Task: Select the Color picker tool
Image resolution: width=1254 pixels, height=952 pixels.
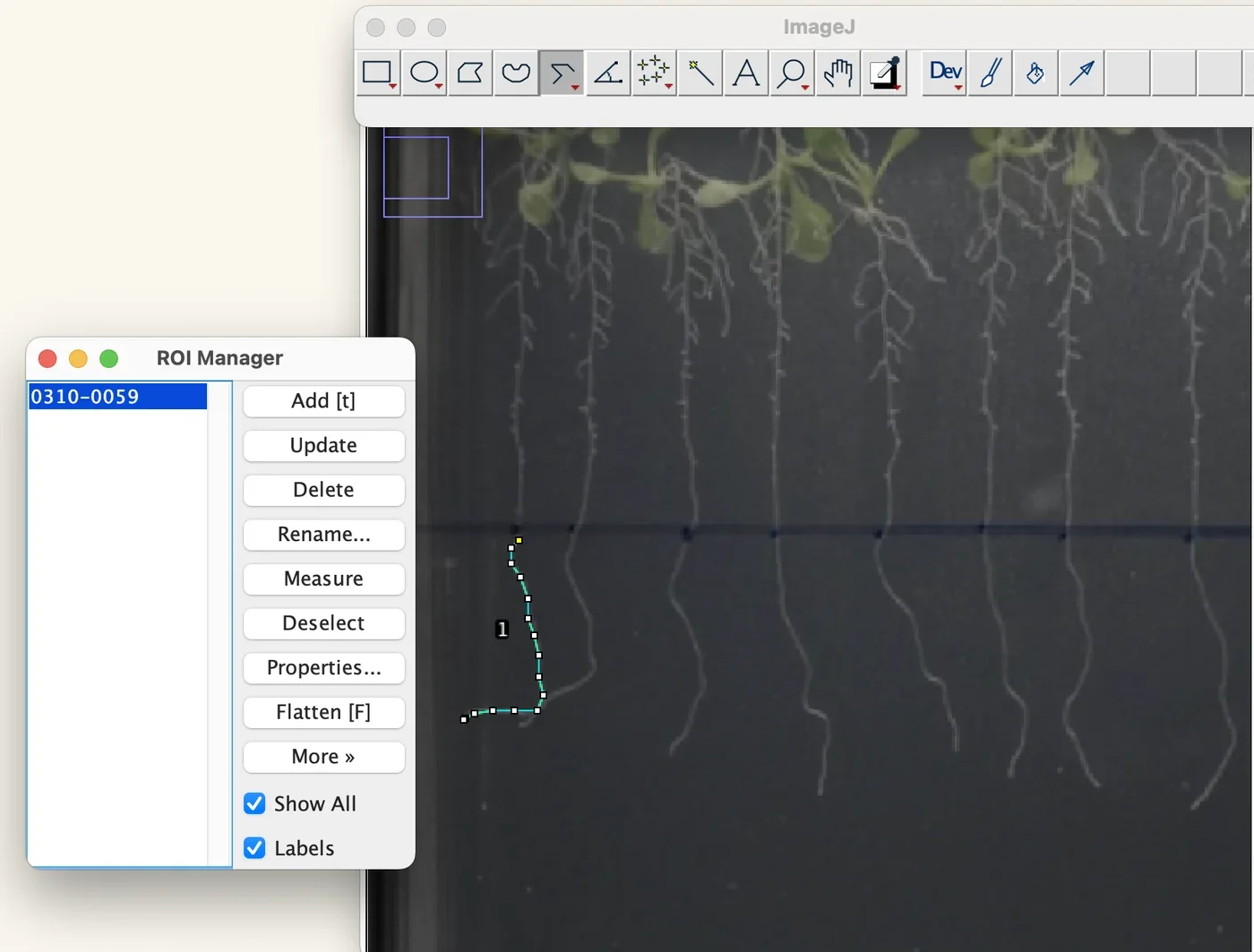Action: [885, 73]
